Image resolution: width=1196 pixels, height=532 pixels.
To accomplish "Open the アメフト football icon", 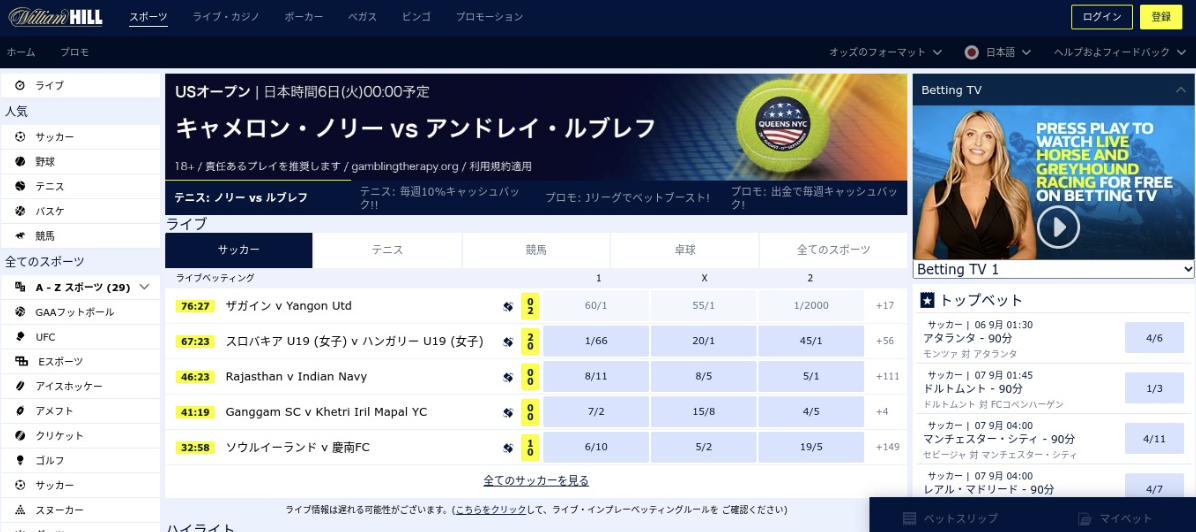I will pos(20,411).
